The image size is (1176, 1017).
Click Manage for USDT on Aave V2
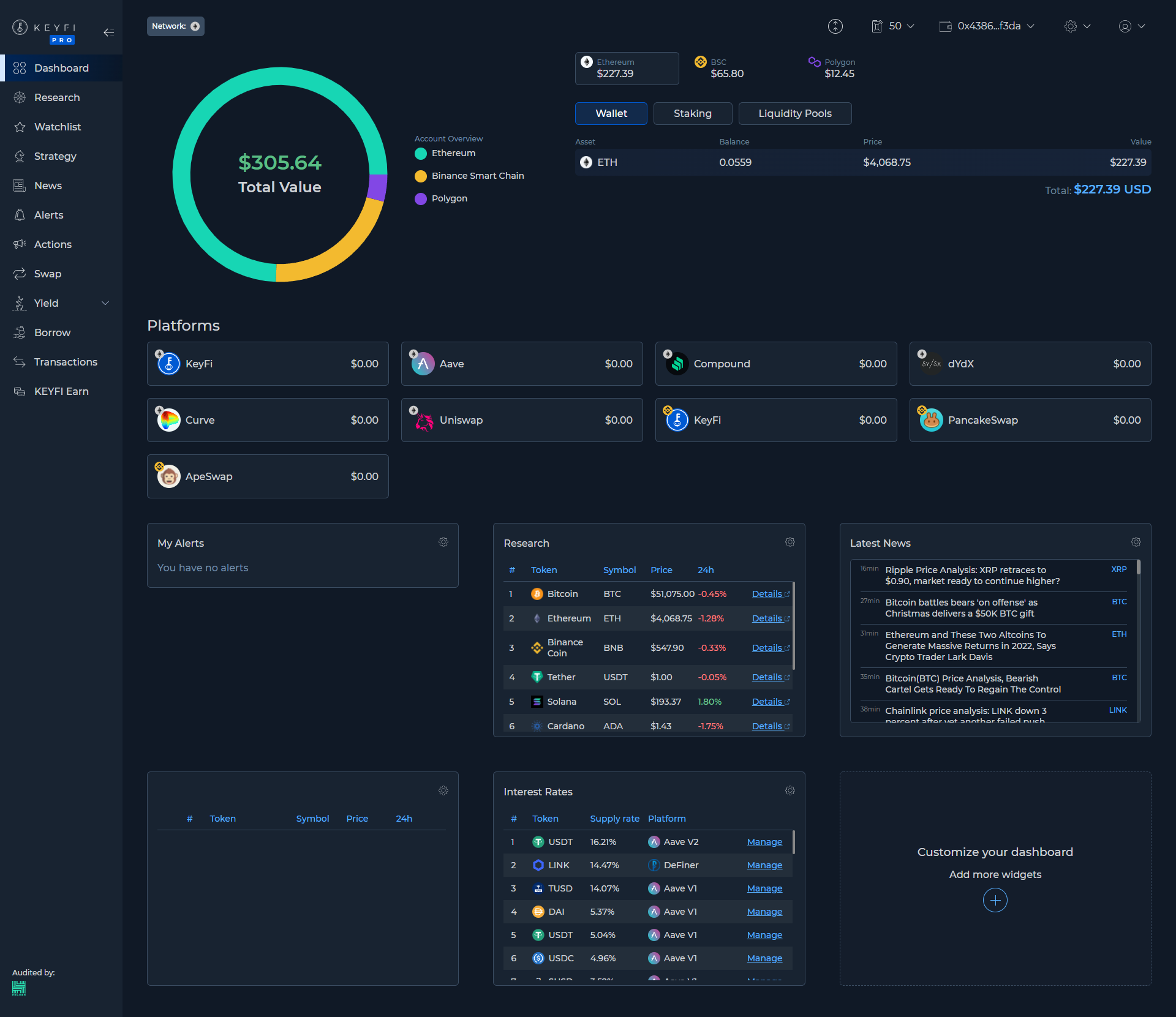click(764, 842)
